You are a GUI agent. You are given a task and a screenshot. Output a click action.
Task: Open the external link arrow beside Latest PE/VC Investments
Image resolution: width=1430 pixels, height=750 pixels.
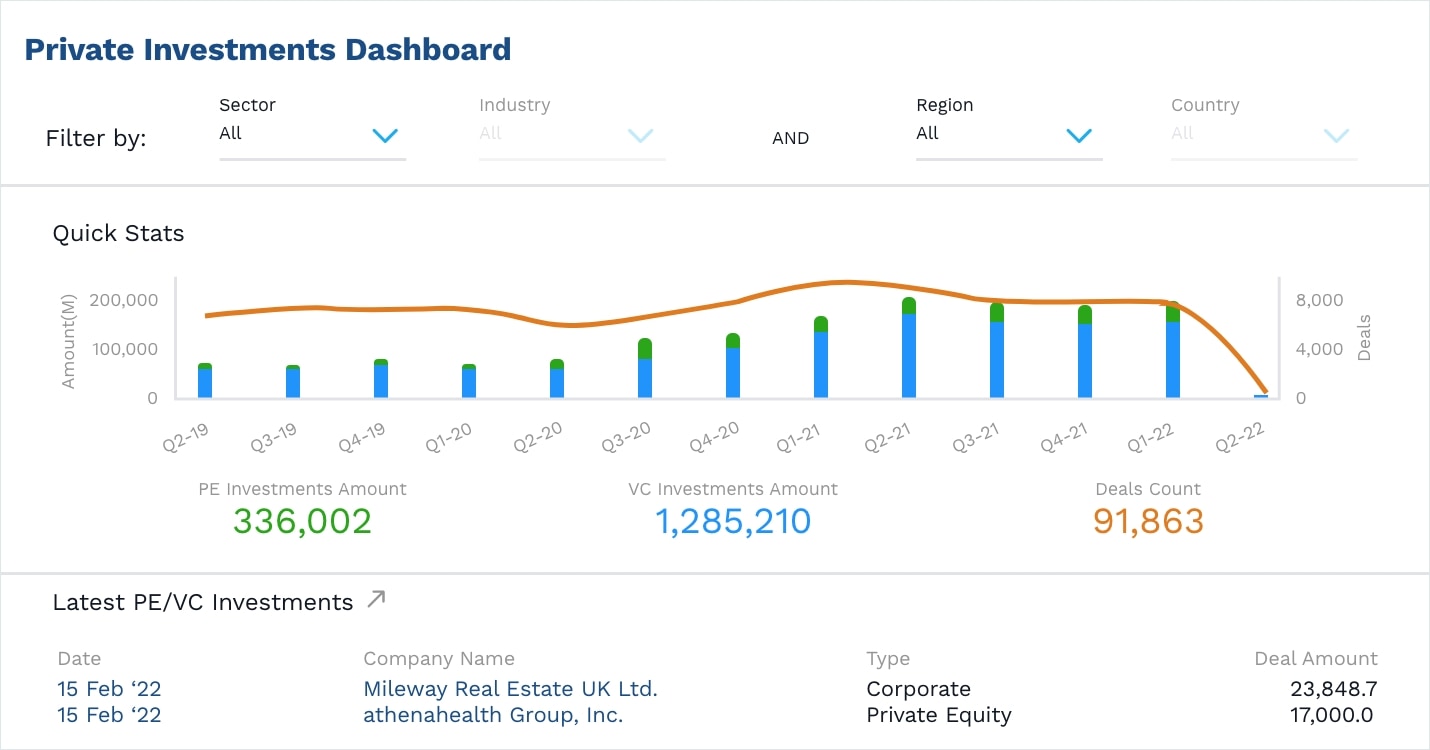(x=375, y=598)
